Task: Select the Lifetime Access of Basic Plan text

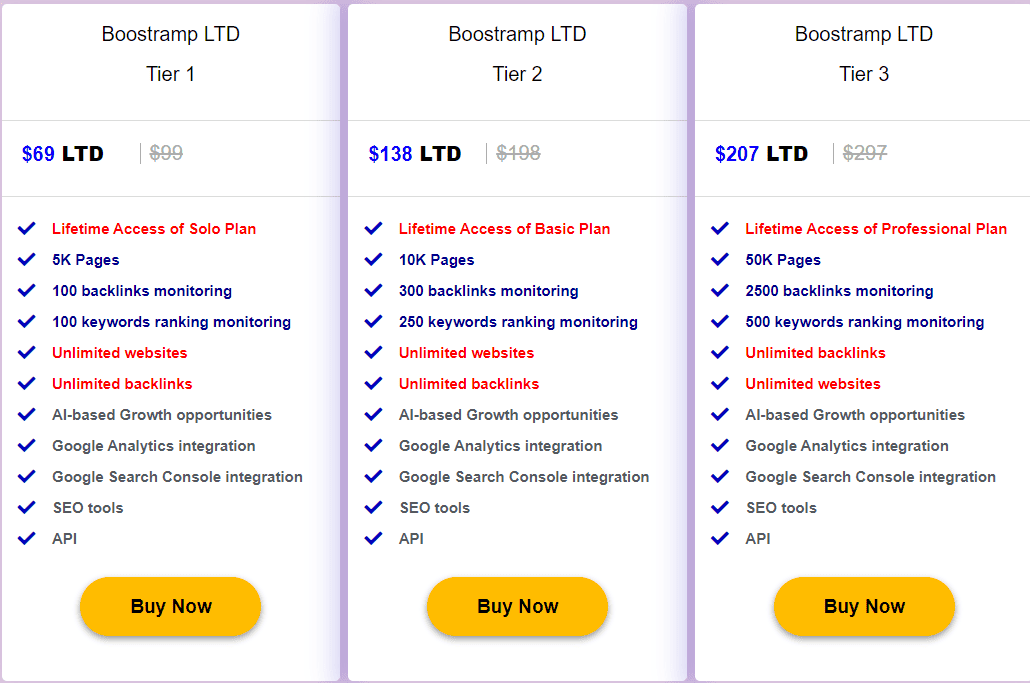Action: point(504,228)
